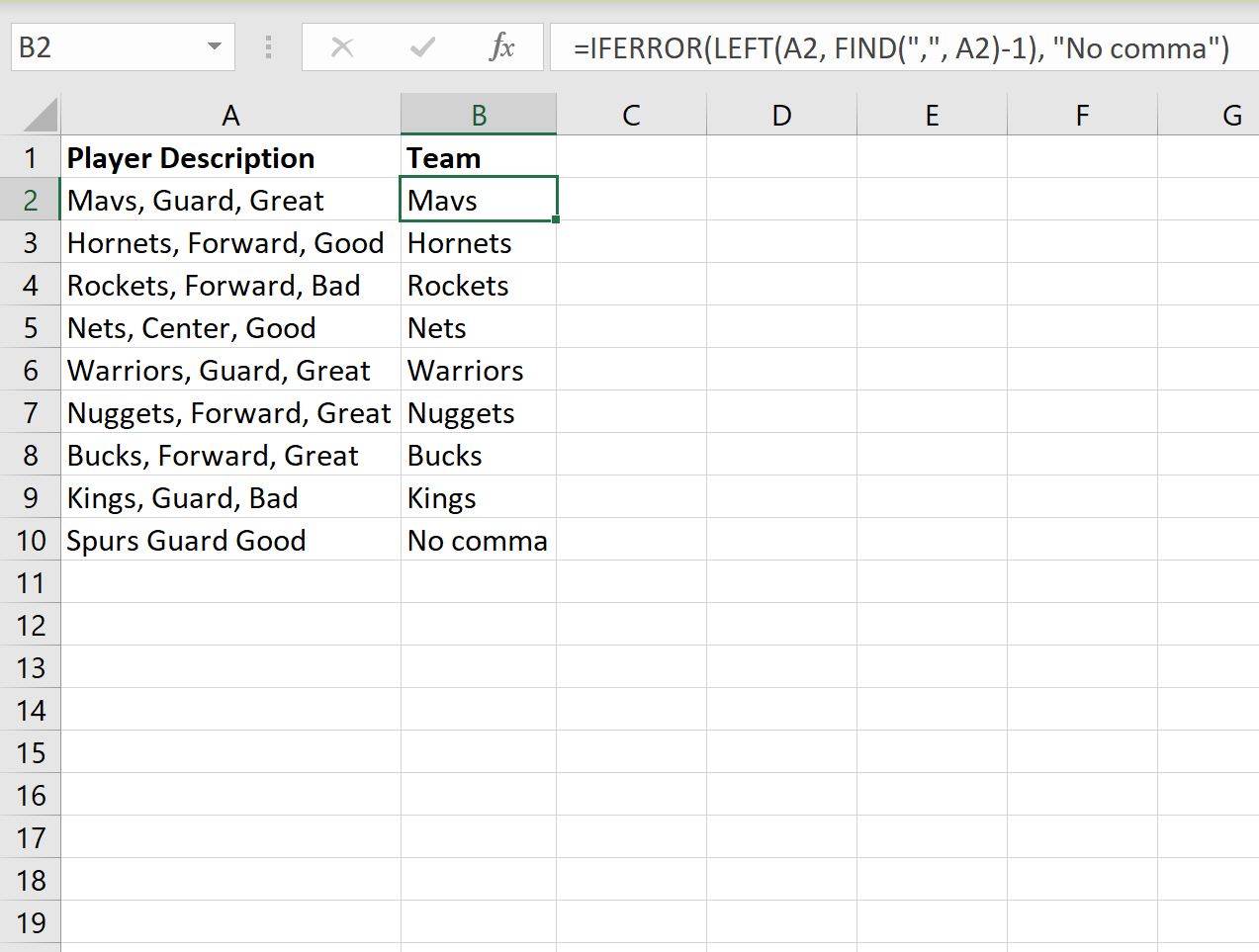Select column A header
1259x952 pixels.
[230, 115]
